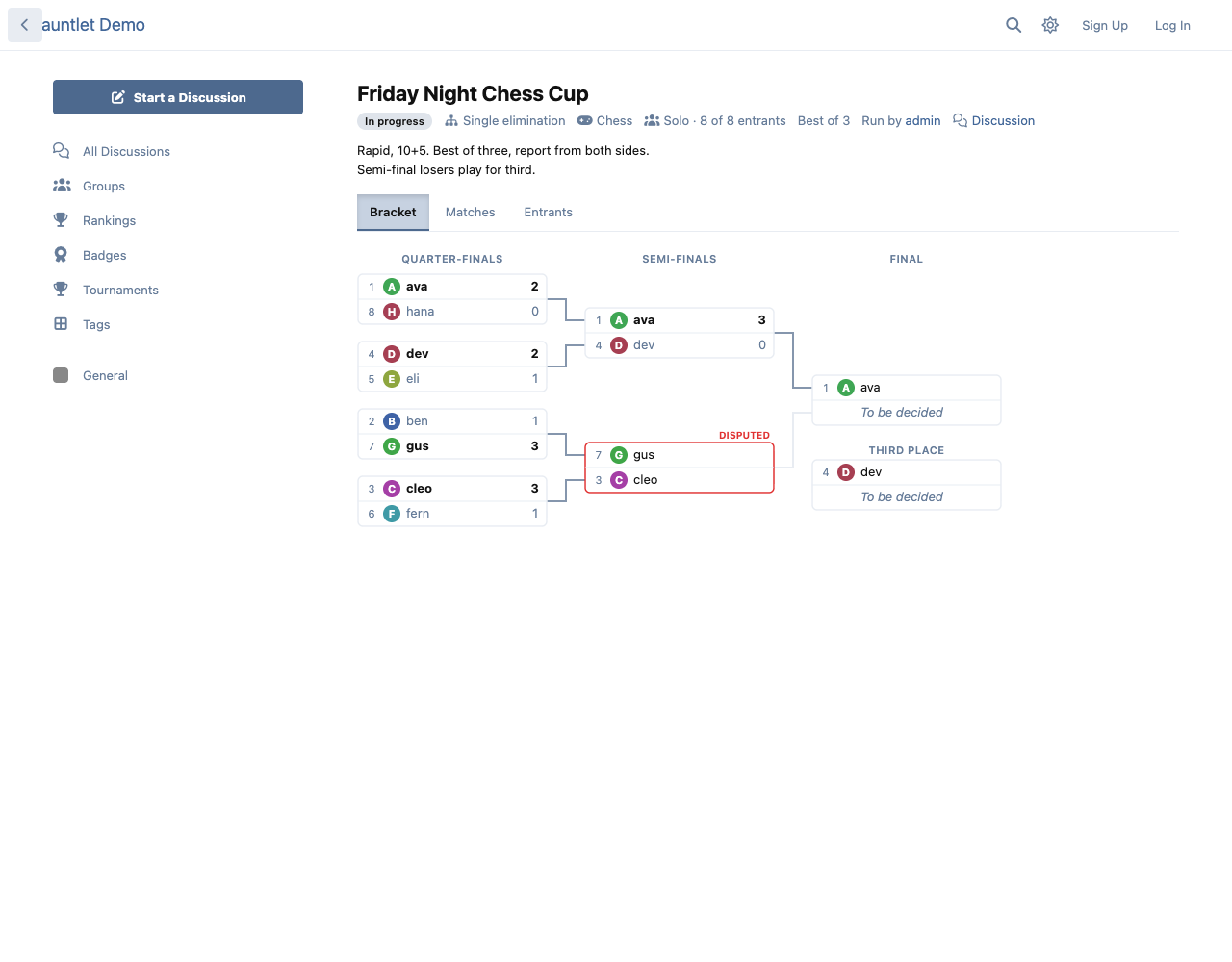Click the Badges award icon
Viewport: 1232px width, 962px height.
[61, 255]
